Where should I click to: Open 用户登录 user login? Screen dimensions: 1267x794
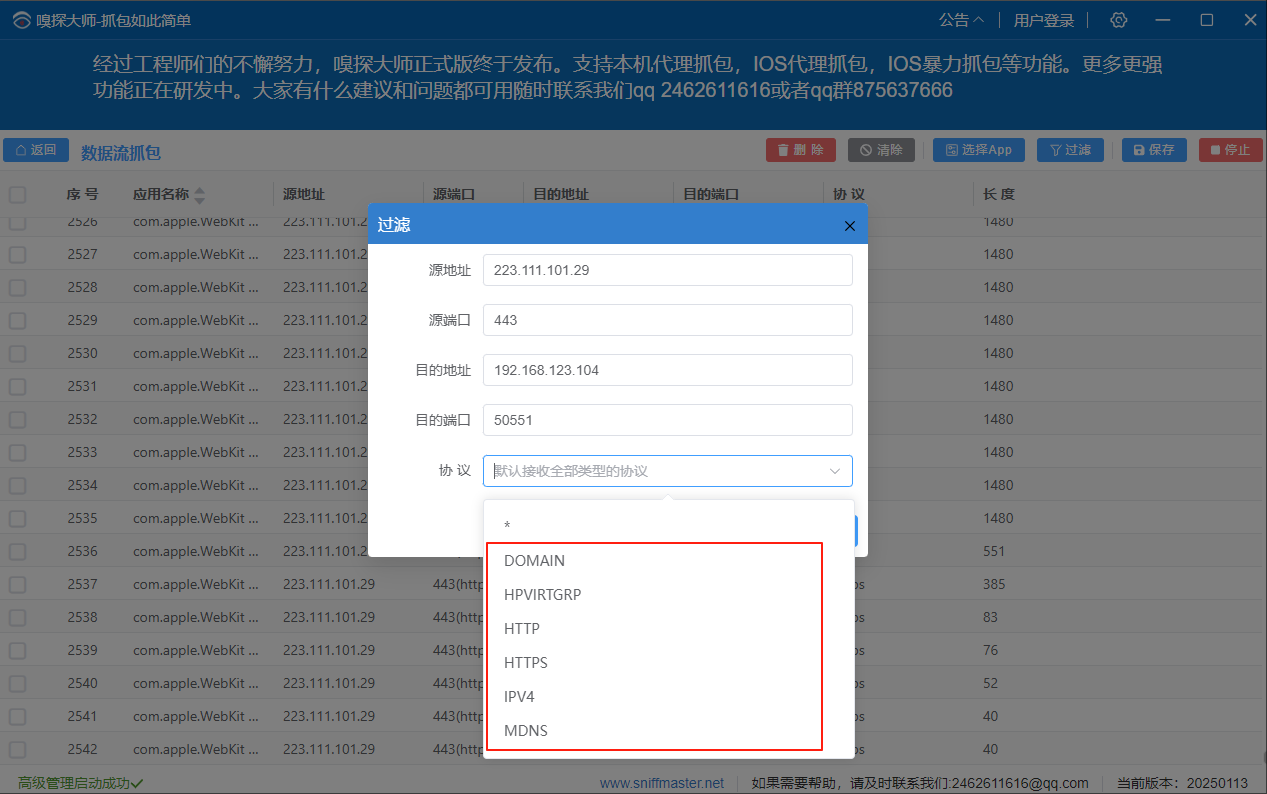[1043, 20]
